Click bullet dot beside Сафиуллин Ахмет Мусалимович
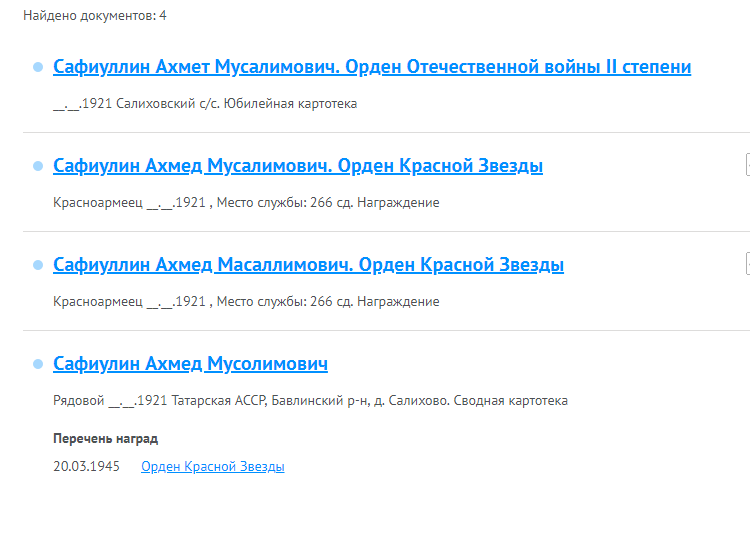This screenshot has height=533, width=750. [x=38, y=67]
